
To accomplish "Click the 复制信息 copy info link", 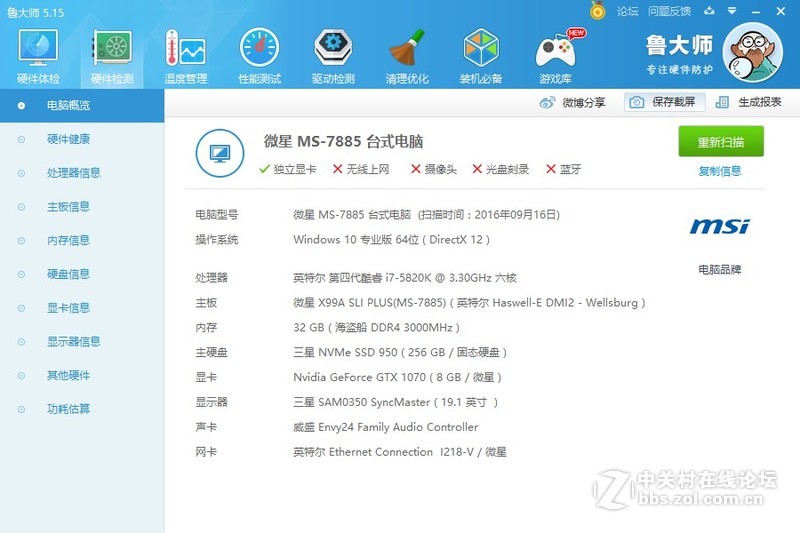I will point(720,171).
